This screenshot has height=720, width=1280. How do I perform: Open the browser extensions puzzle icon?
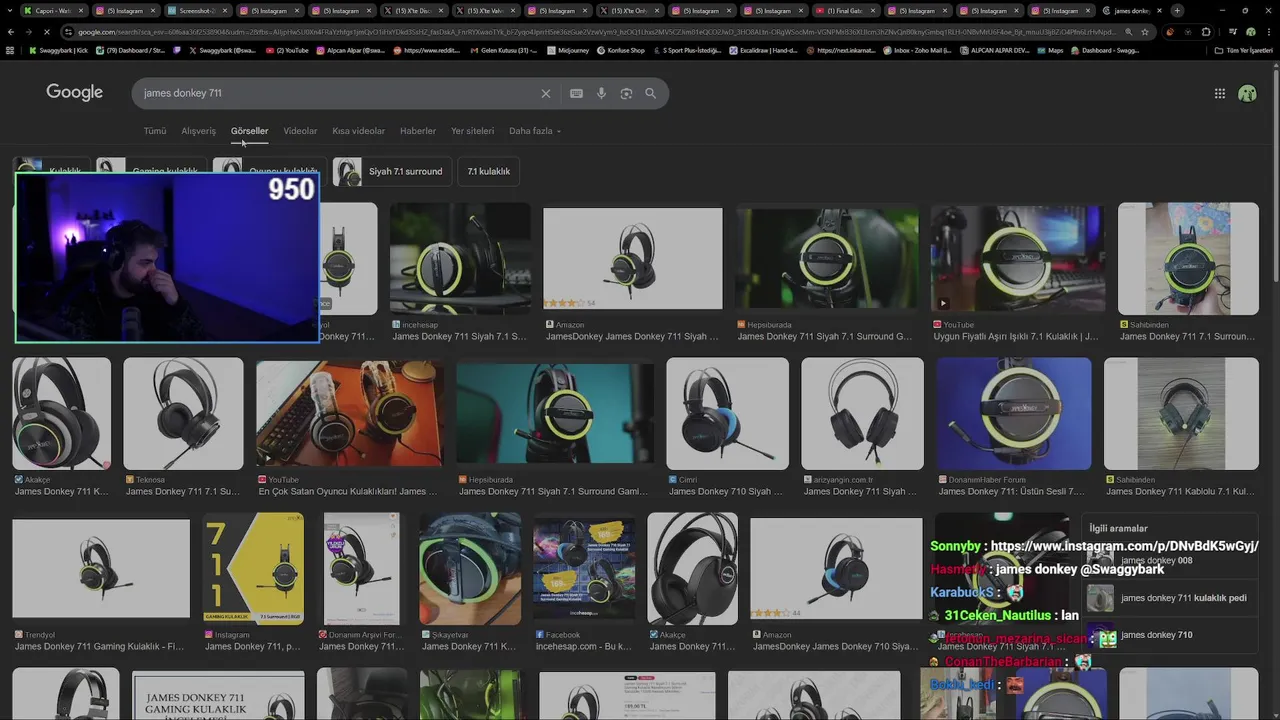click(1206, 31)
